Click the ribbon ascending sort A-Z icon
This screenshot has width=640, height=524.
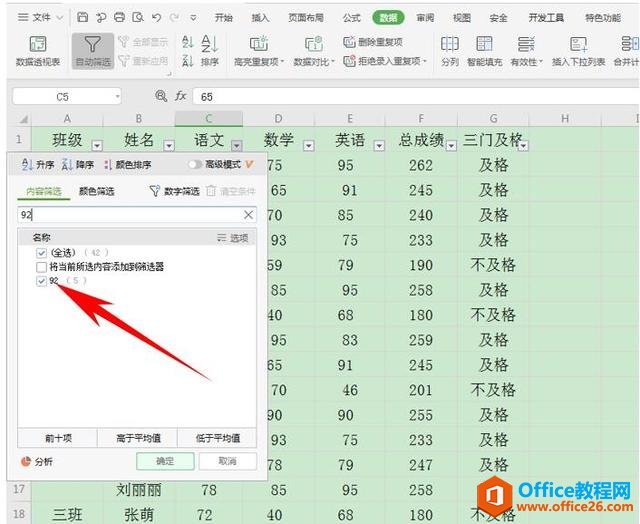coord(187,42)
